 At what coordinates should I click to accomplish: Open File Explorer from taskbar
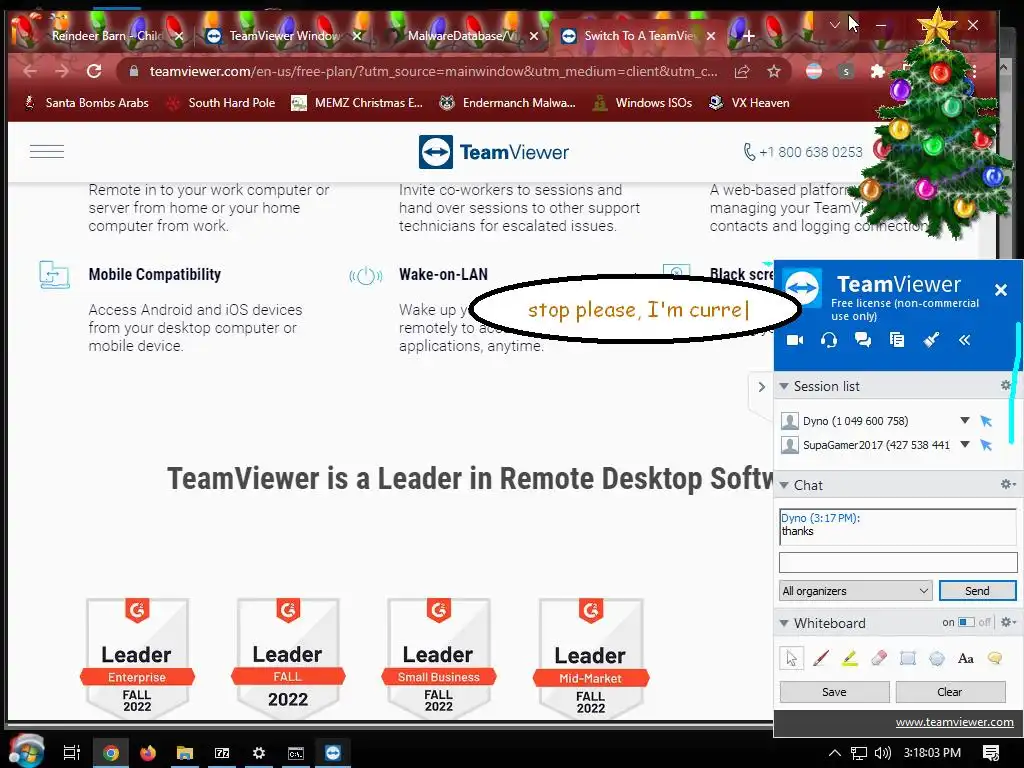[x=185, y=753]
